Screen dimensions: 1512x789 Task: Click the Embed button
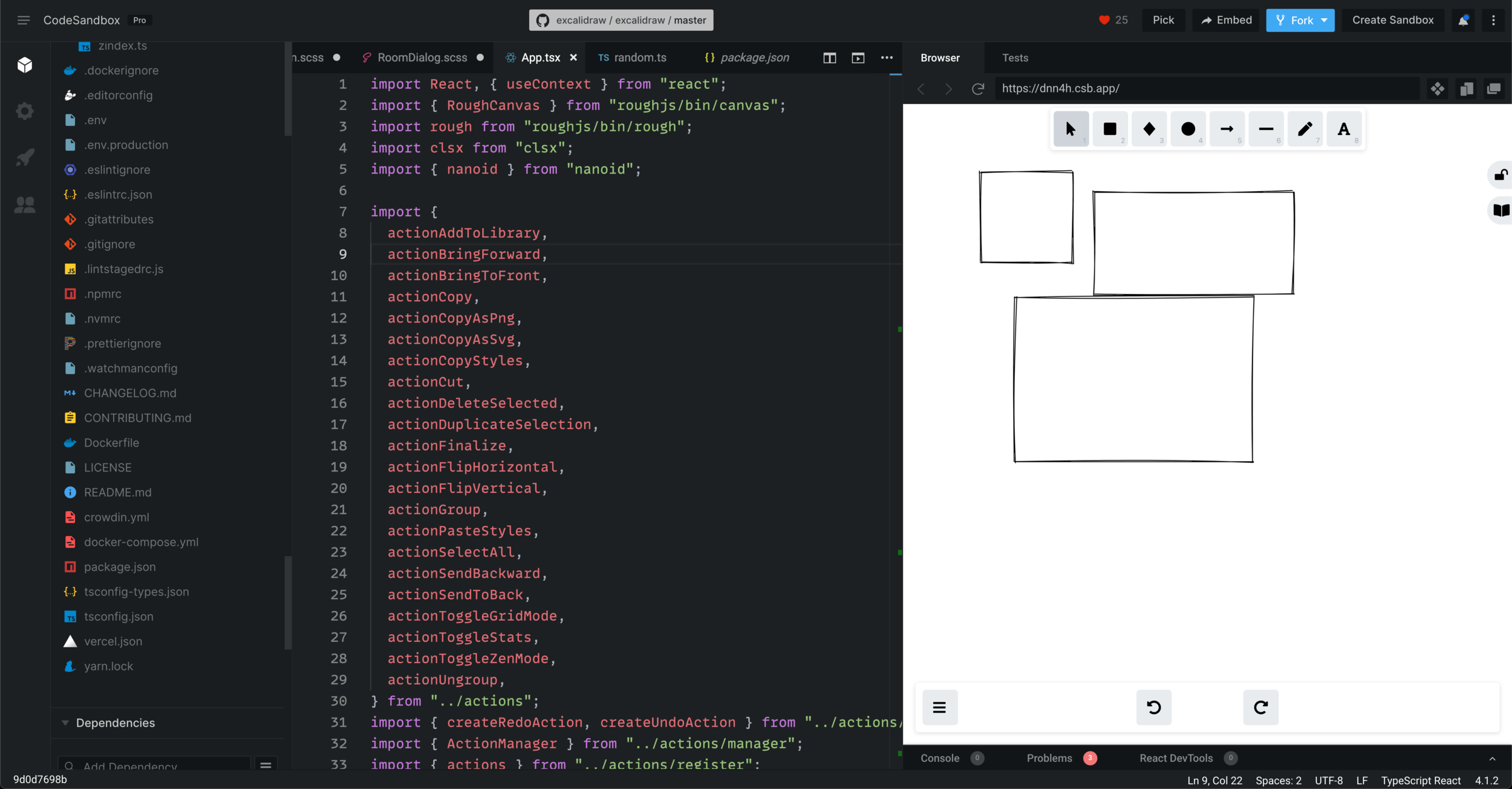[x=1226, y=20]
